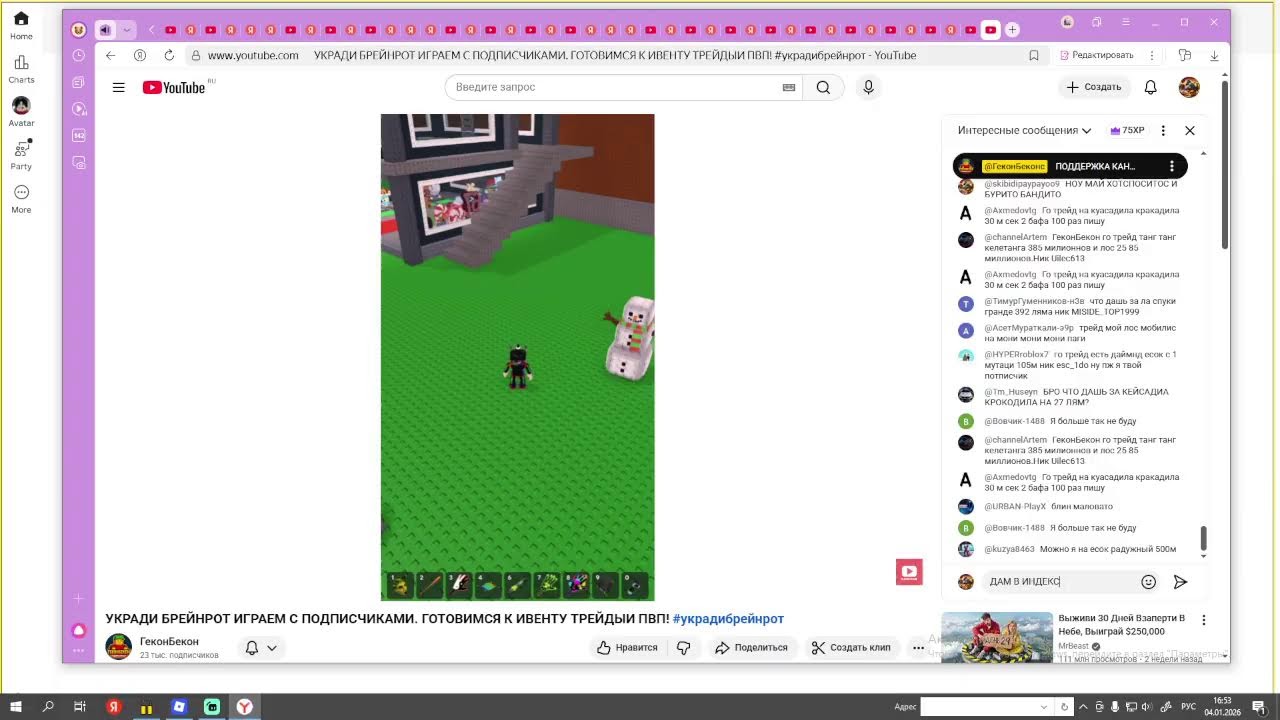
Task: Share the video via Поделиться
Action: pos(751,647)
